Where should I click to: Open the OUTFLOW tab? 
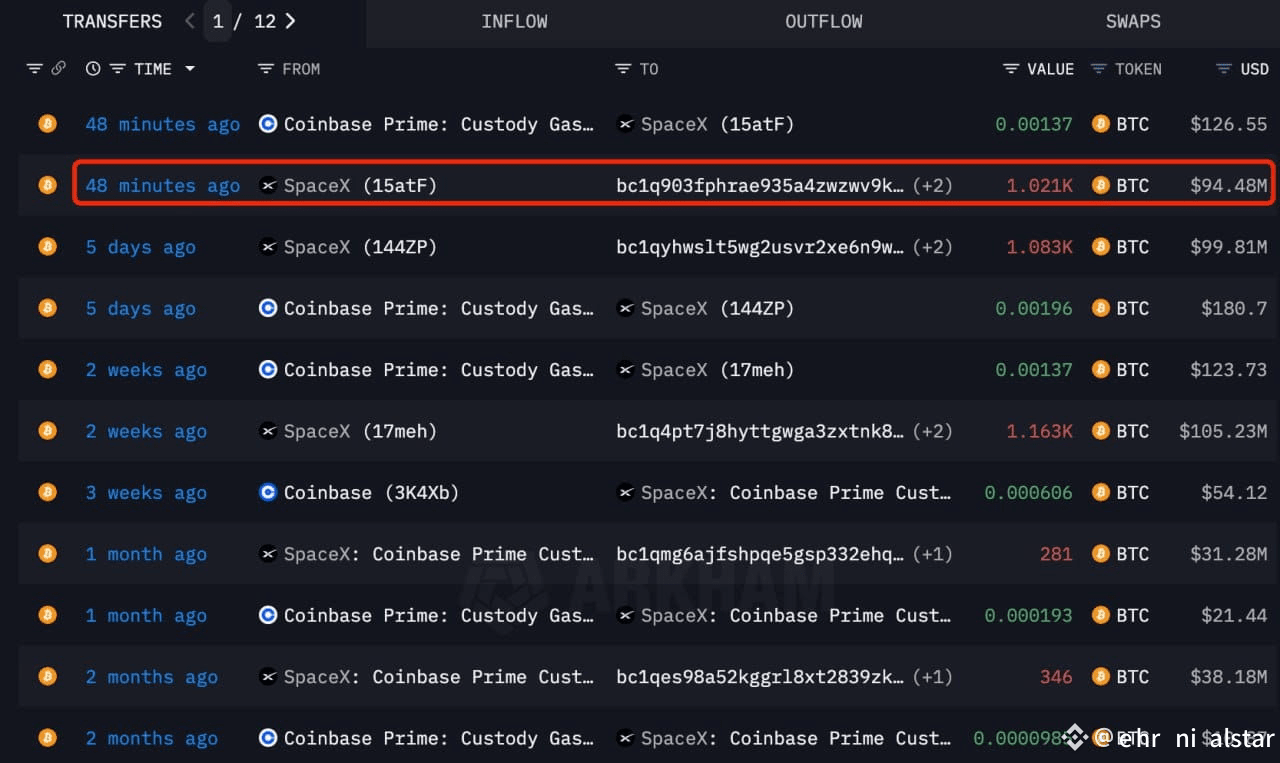point(824,21)
